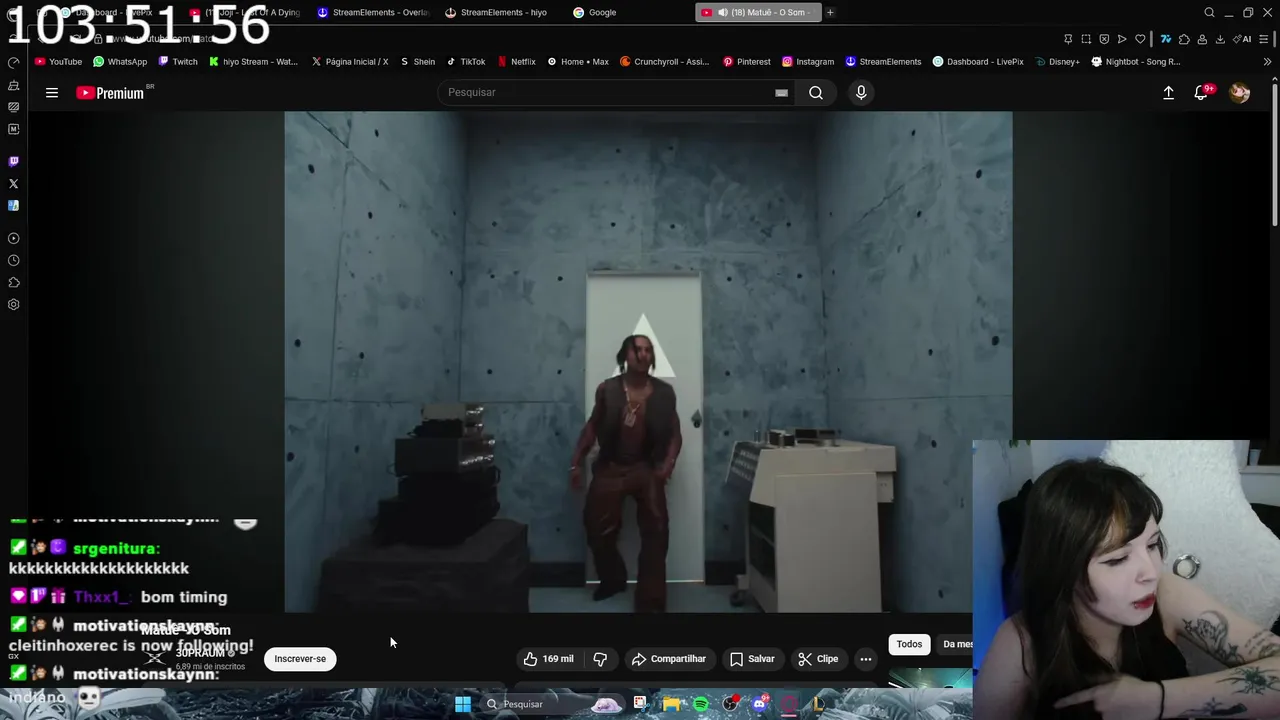
Task: Dislike the video with thumbs down
Action: 600,659
